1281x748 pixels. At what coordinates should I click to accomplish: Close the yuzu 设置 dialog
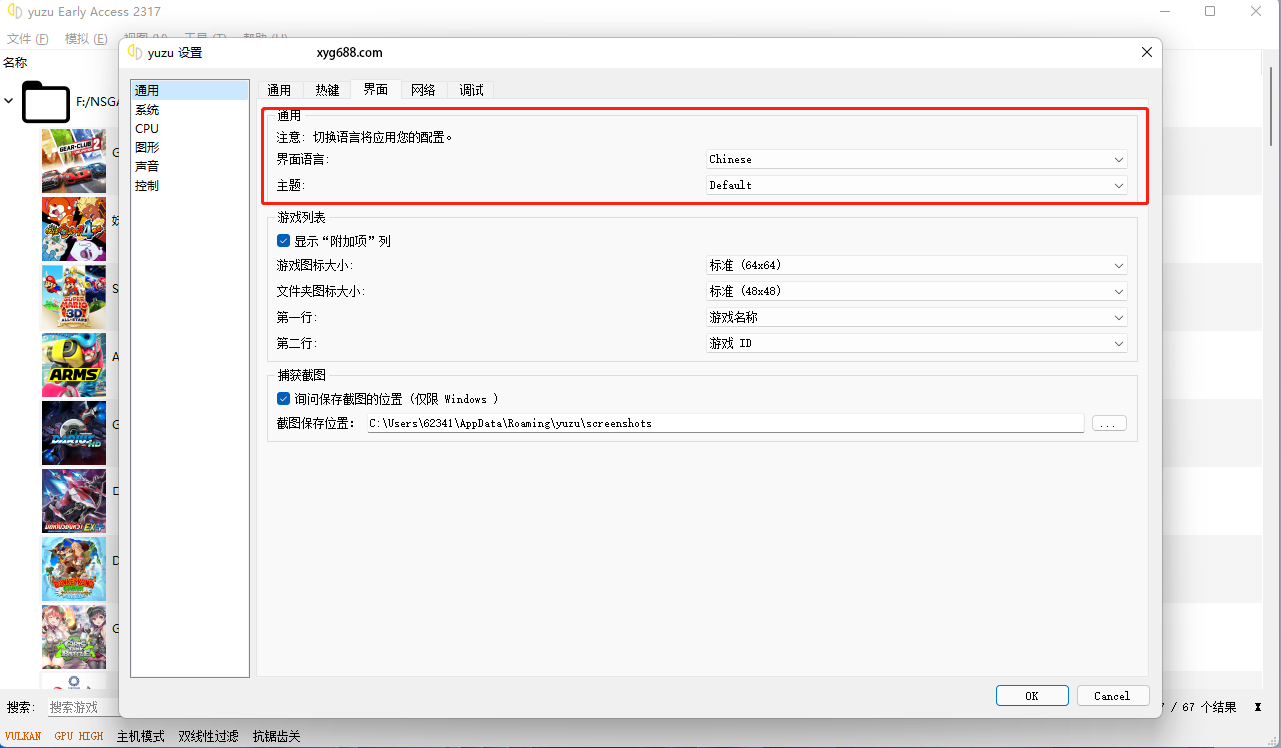1146,52
